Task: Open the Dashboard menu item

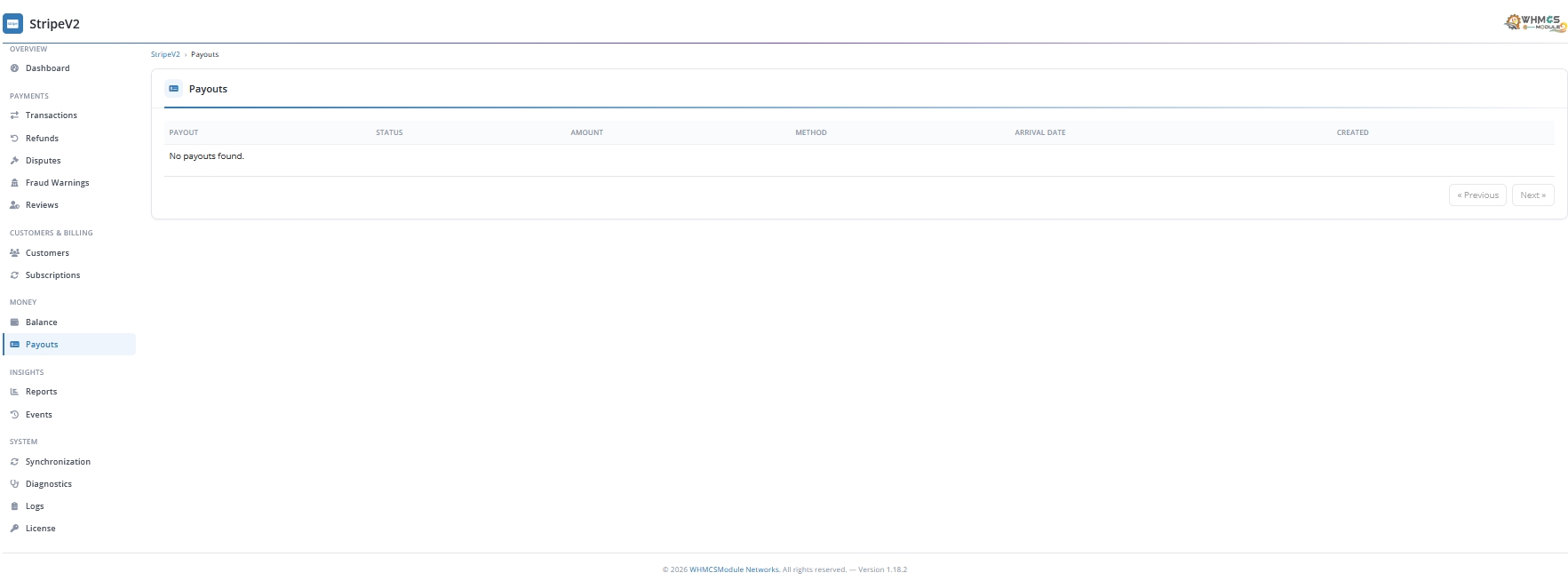Action: (69, 68)
